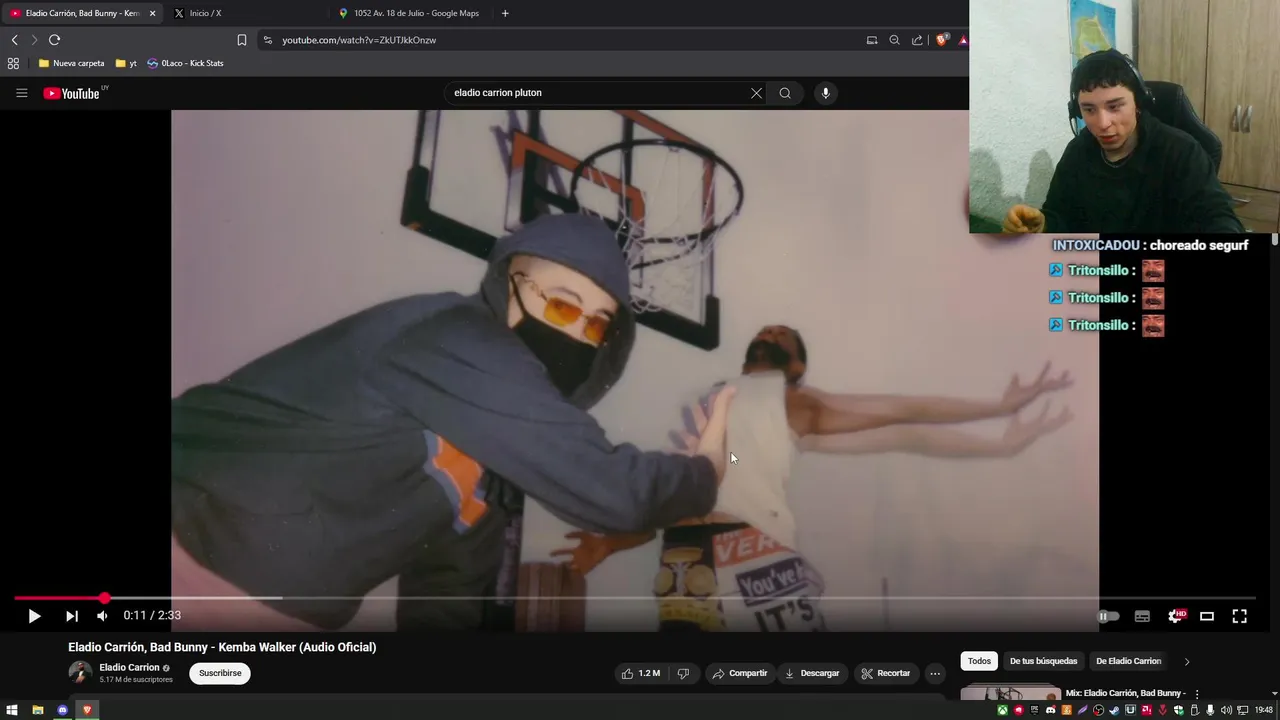Like the video with 1.2 M thumbs up
1280x720 pixels.
640,674
